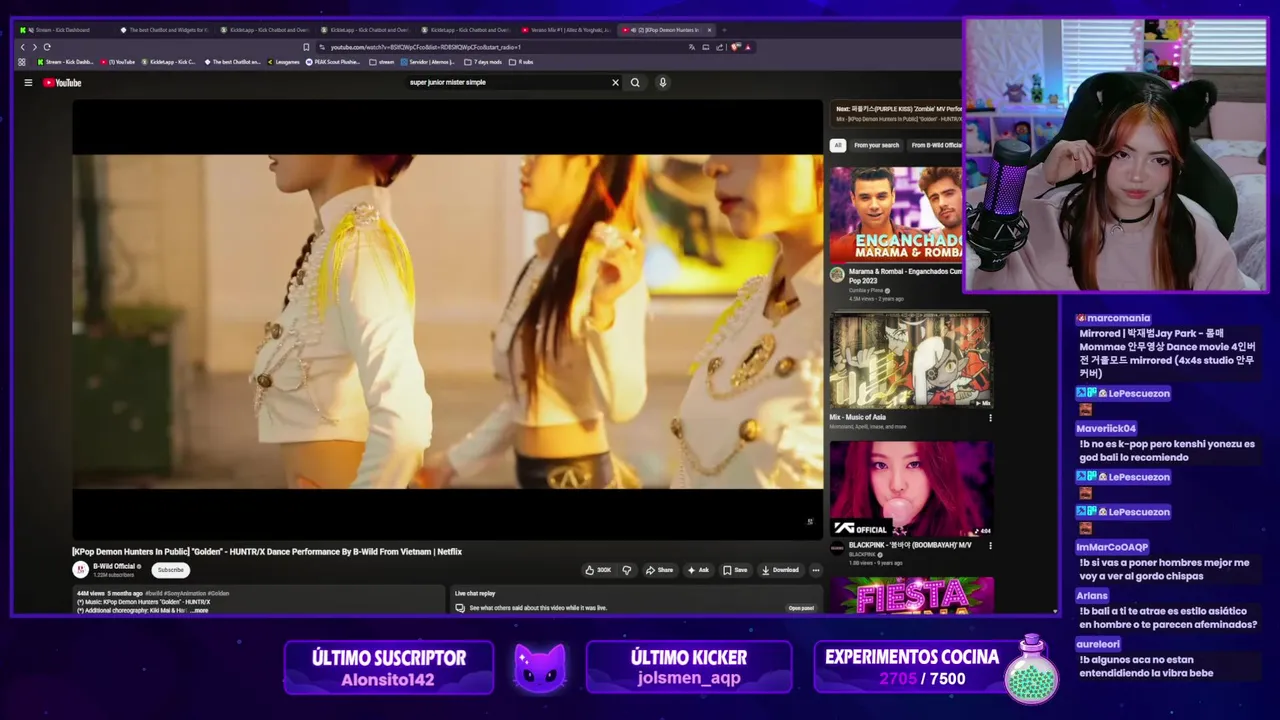
Task: Open the R subs bookmarks folder
Action: tap(521, 62)
